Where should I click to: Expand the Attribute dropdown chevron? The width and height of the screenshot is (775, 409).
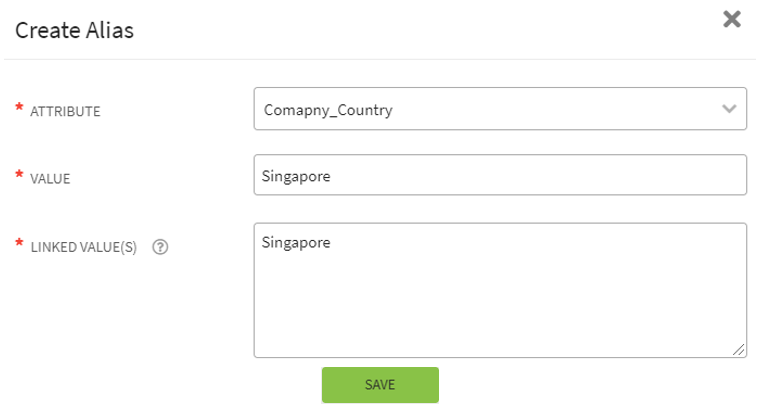[729, 109]
